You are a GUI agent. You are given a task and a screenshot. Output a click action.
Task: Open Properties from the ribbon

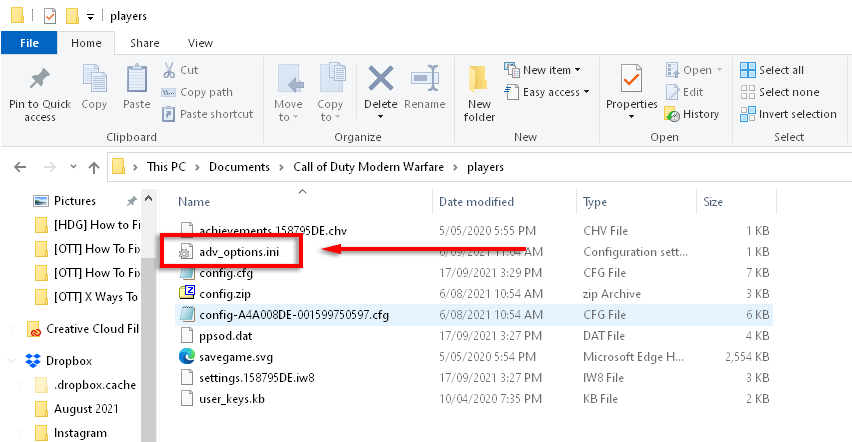coord(631,80)
